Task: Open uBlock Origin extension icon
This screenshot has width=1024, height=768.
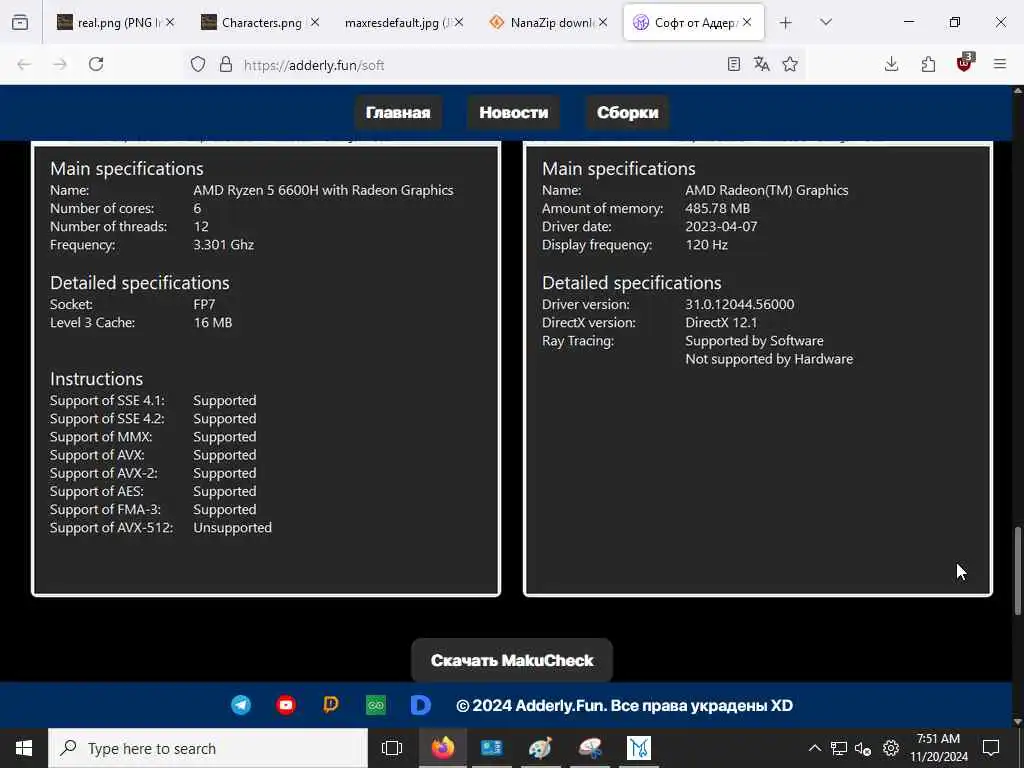Action: (x=965, y=63)
